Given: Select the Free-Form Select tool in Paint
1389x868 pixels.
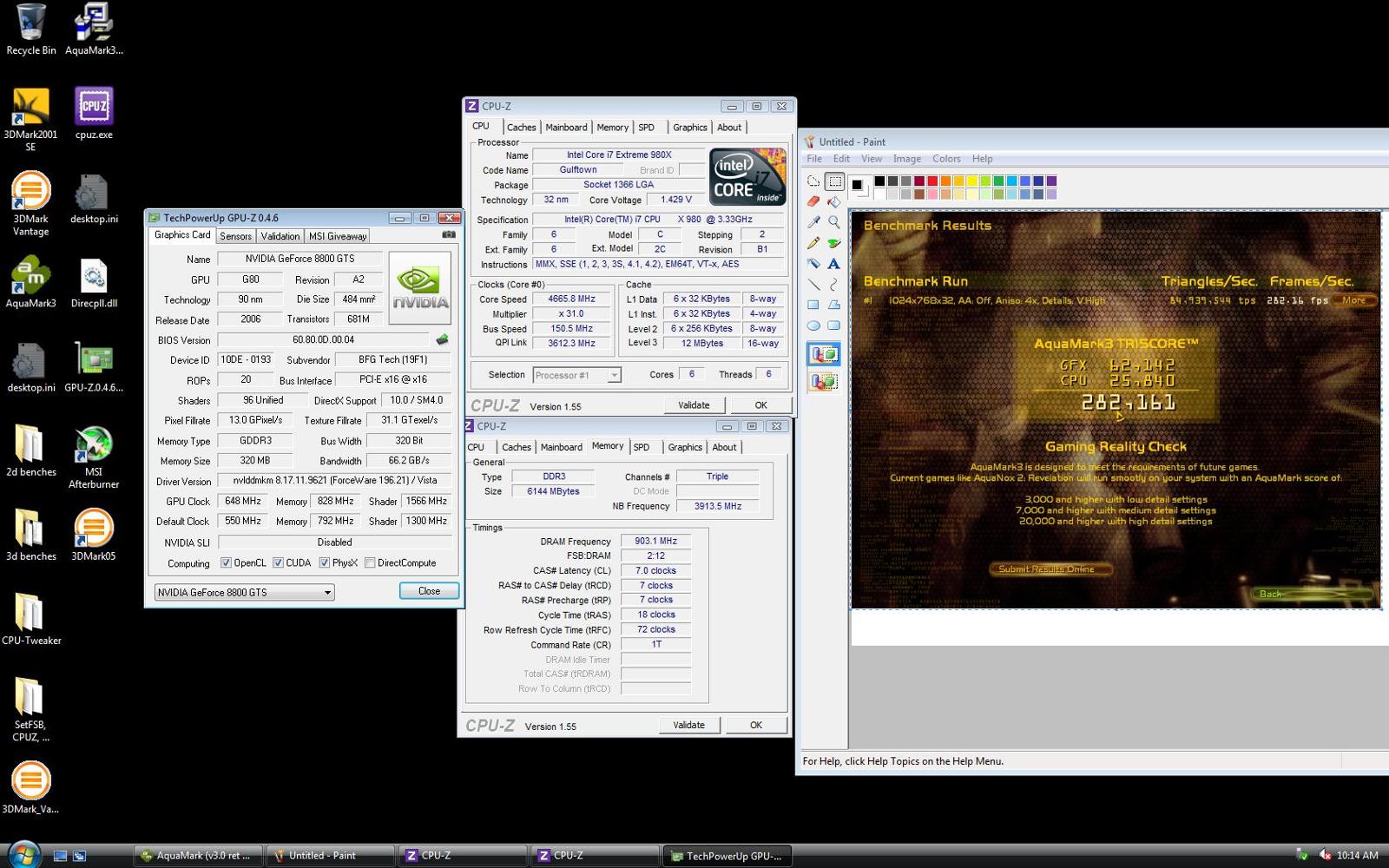Looking at the screenshot, I should pyautogui.click(x=813, y=181).
